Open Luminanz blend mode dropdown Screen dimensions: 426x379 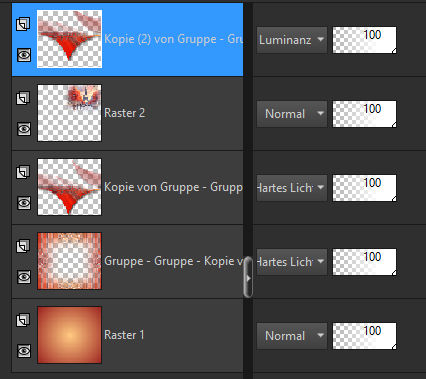(292, 40)
